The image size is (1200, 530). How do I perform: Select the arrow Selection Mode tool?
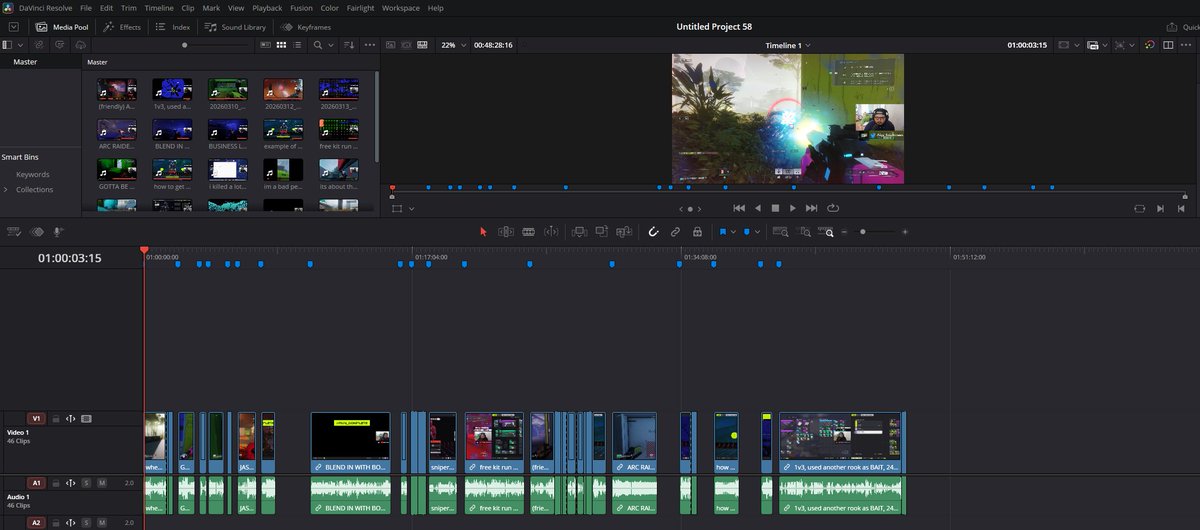pos(483,231)
